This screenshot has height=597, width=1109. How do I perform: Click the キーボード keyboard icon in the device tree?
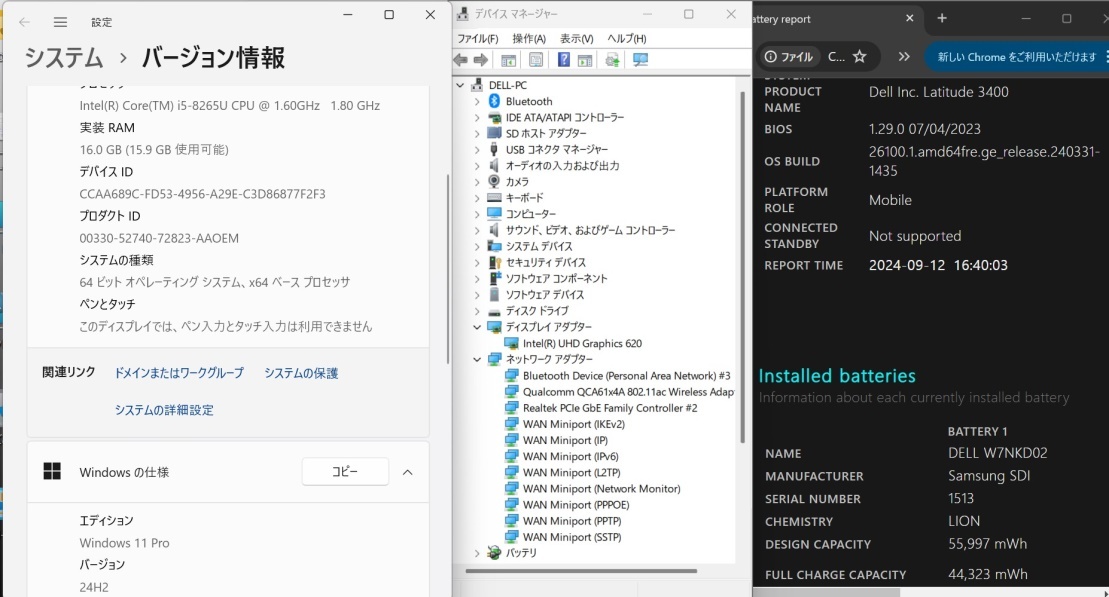(x=494, y=198)
